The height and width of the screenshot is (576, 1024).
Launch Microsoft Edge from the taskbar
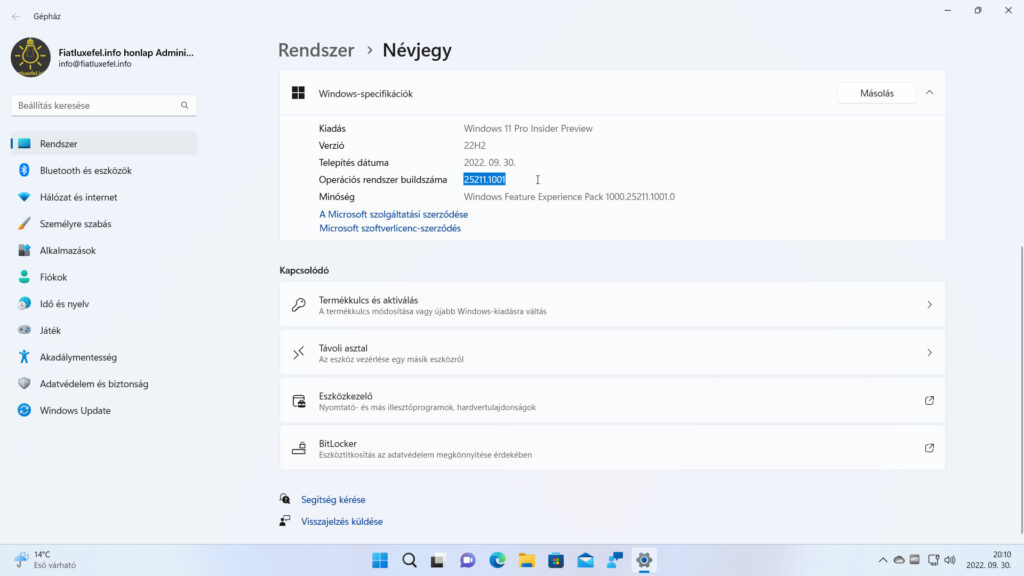(498, 560)
